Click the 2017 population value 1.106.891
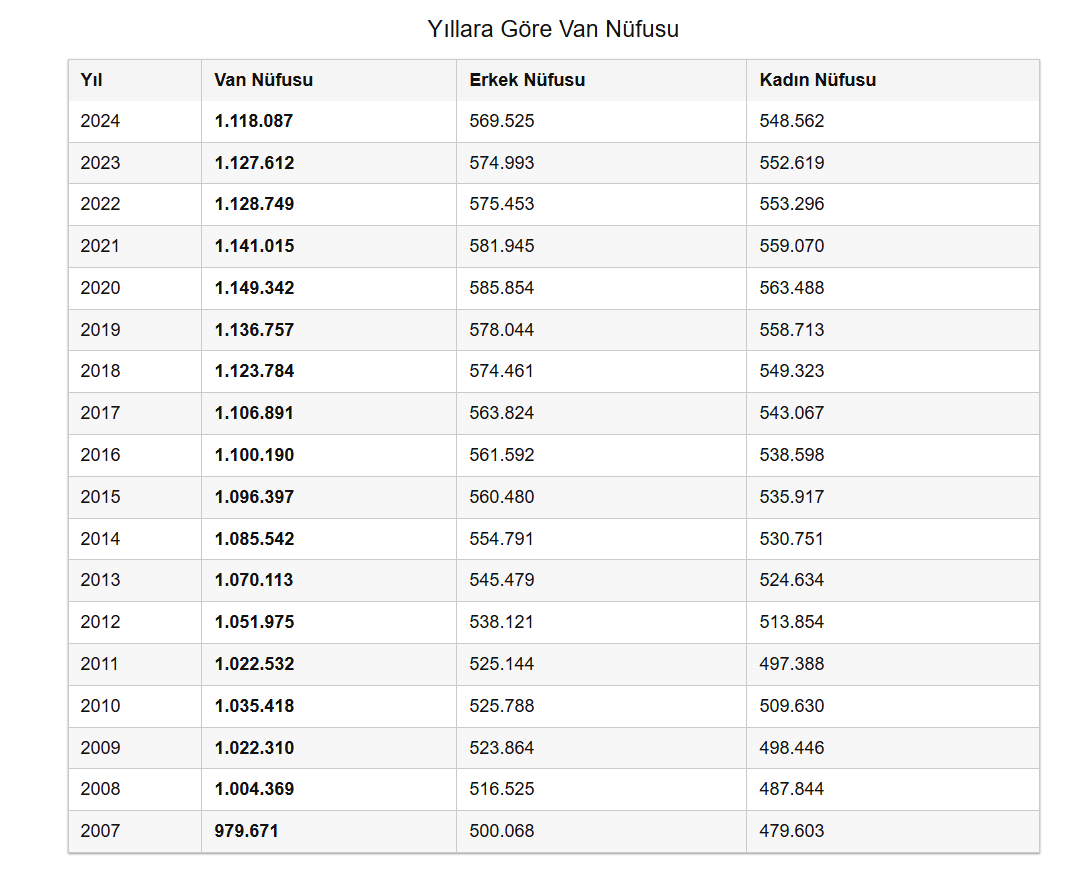Screen dimensions: 1073x872 pos(254,413)
